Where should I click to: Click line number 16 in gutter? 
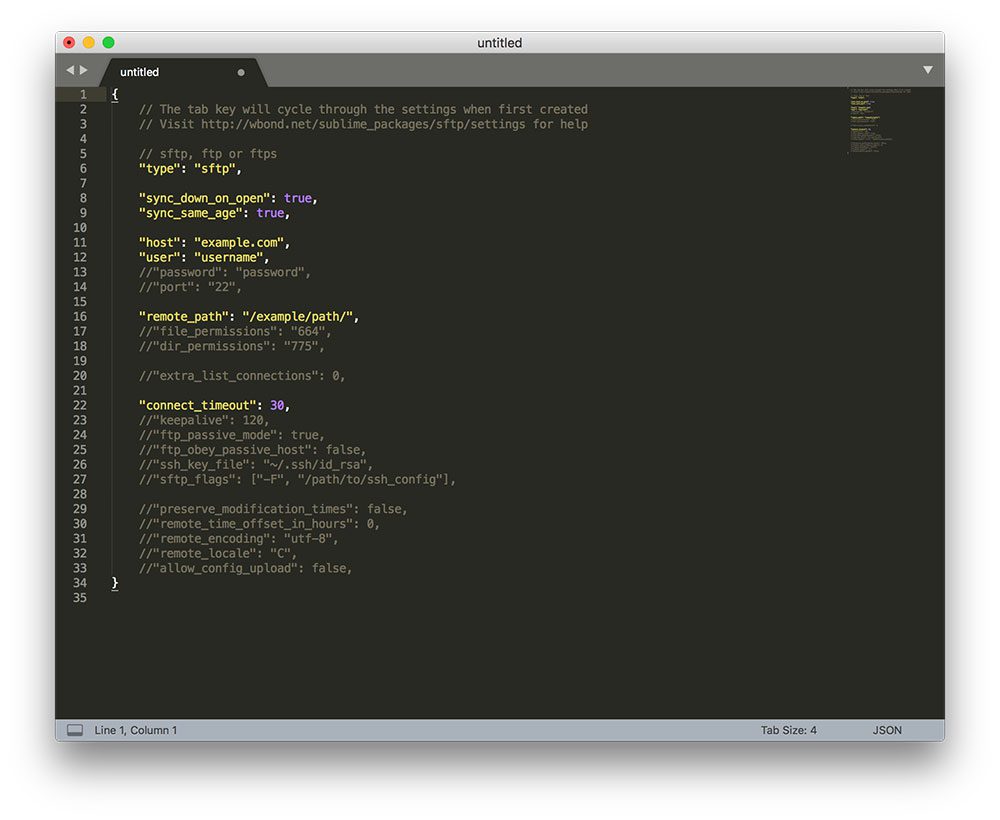click(80, 316)
